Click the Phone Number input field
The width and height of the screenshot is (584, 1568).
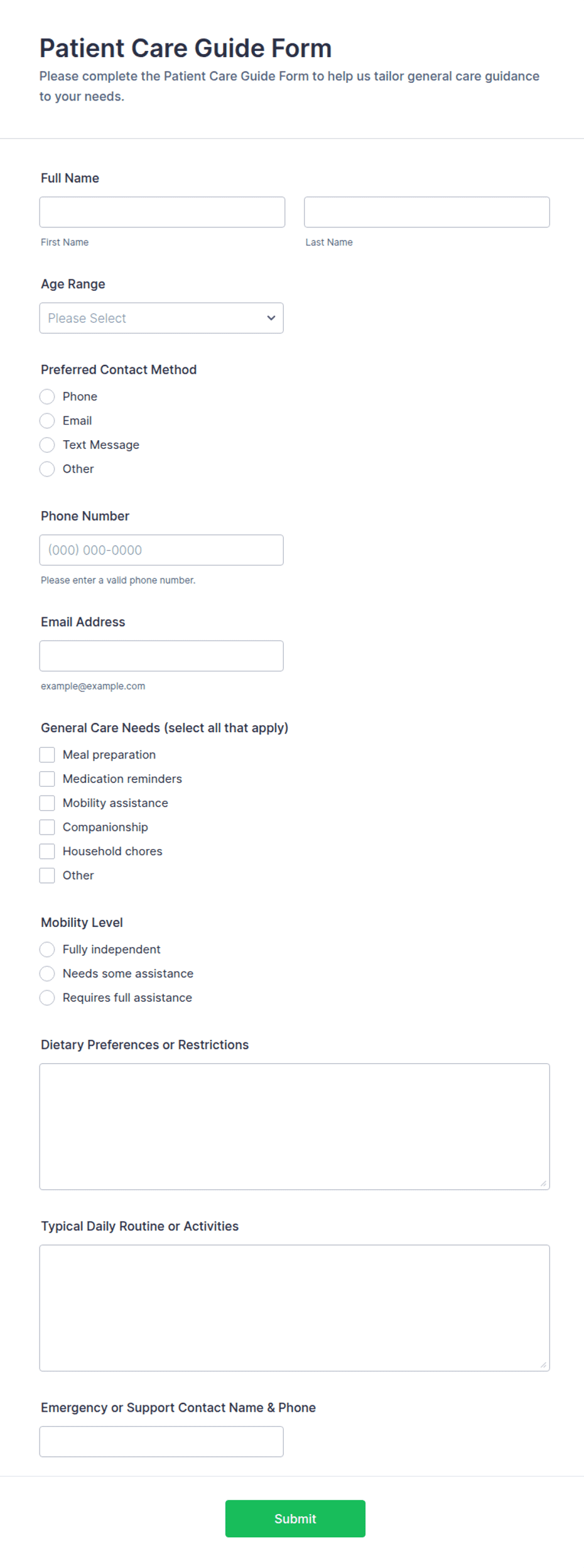click(161, 550)
